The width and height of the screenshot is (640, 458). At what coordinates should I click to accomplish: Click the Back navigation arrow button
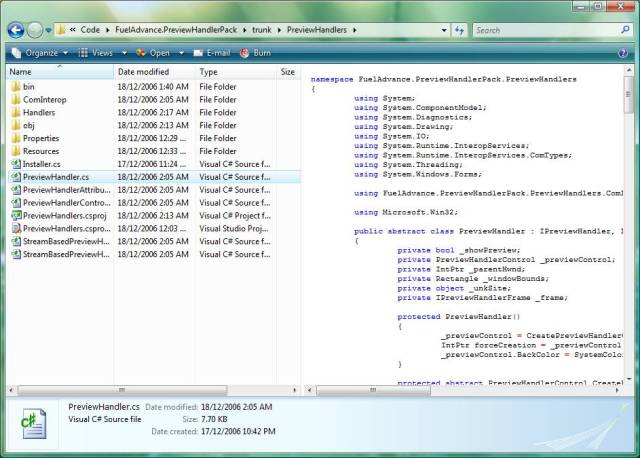[x=16, y=30]
